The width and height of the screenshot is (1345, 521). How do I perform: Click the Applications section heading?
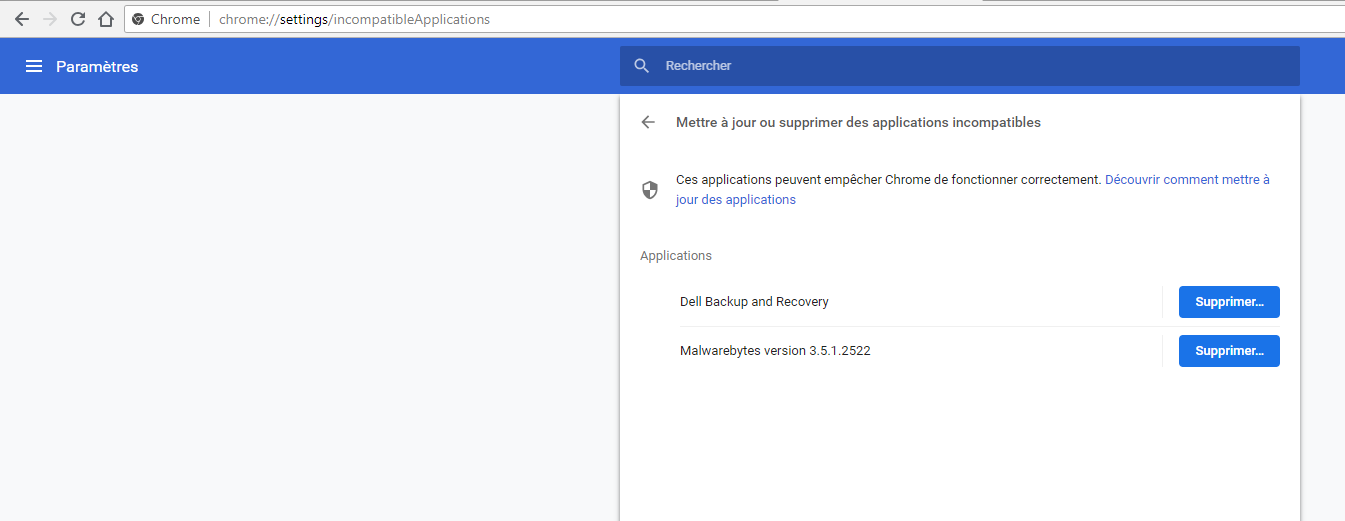click(x=676, y=256)
